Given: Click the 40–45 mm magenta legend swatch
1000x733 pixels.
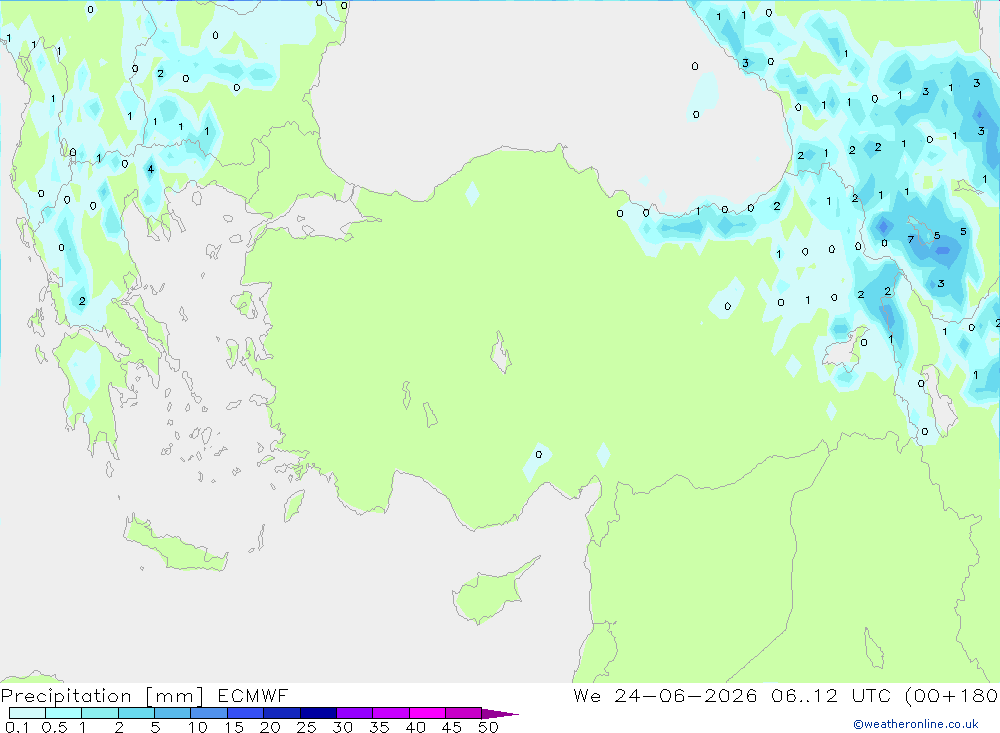Looking at the screenshot, I should click(427, 713).
